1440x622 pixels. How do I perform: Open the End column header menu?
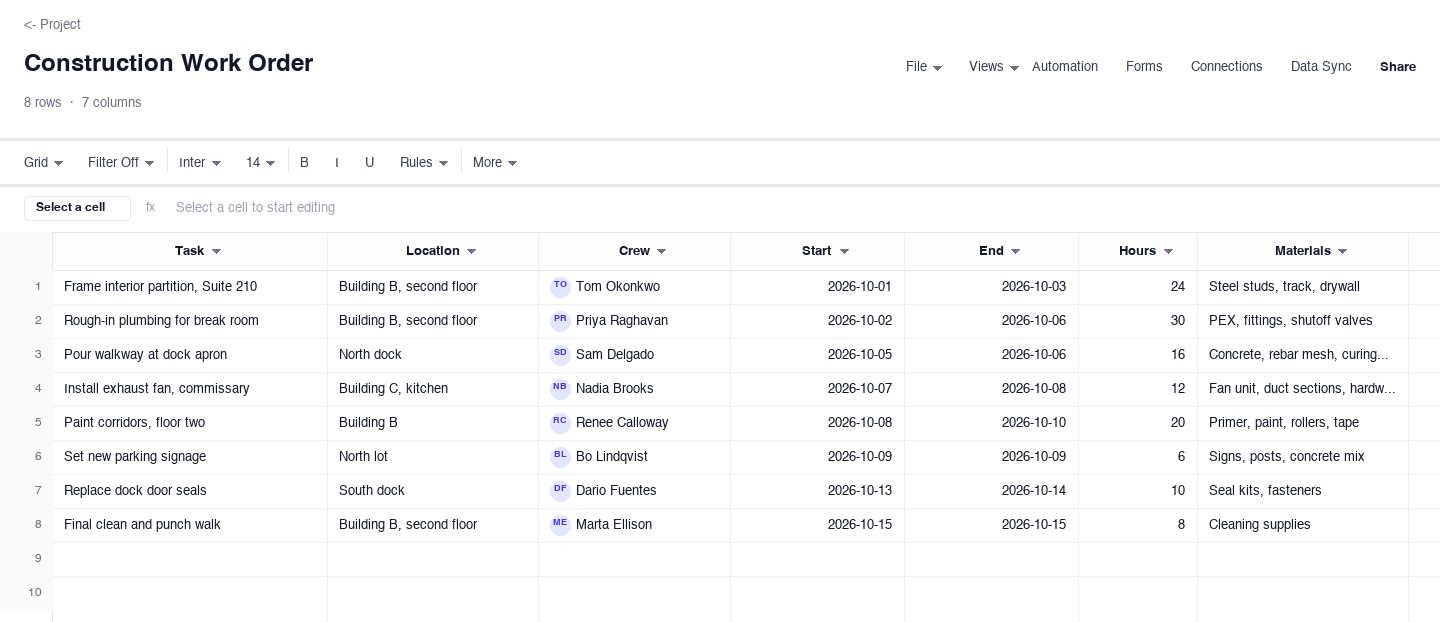[x=1016, y=252]
